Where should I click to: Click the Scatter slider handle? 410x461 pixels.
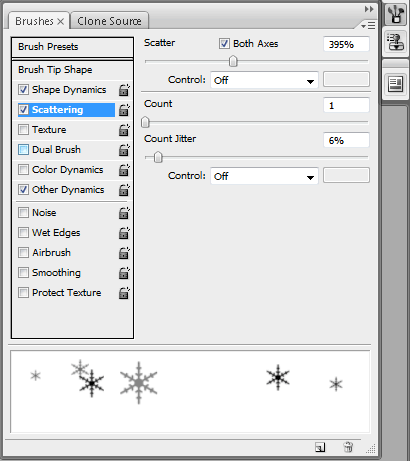point(233,61)
